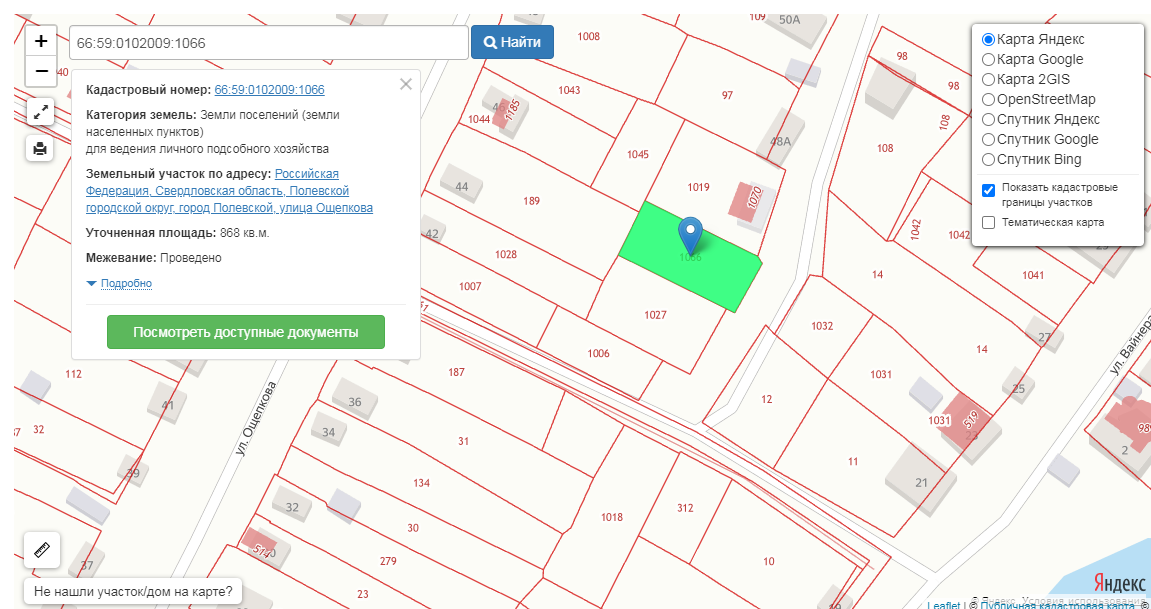Click parcel 189 on the map
Image resolution: width=1151 pixels, height=609 pixels.
pos(532,200)
